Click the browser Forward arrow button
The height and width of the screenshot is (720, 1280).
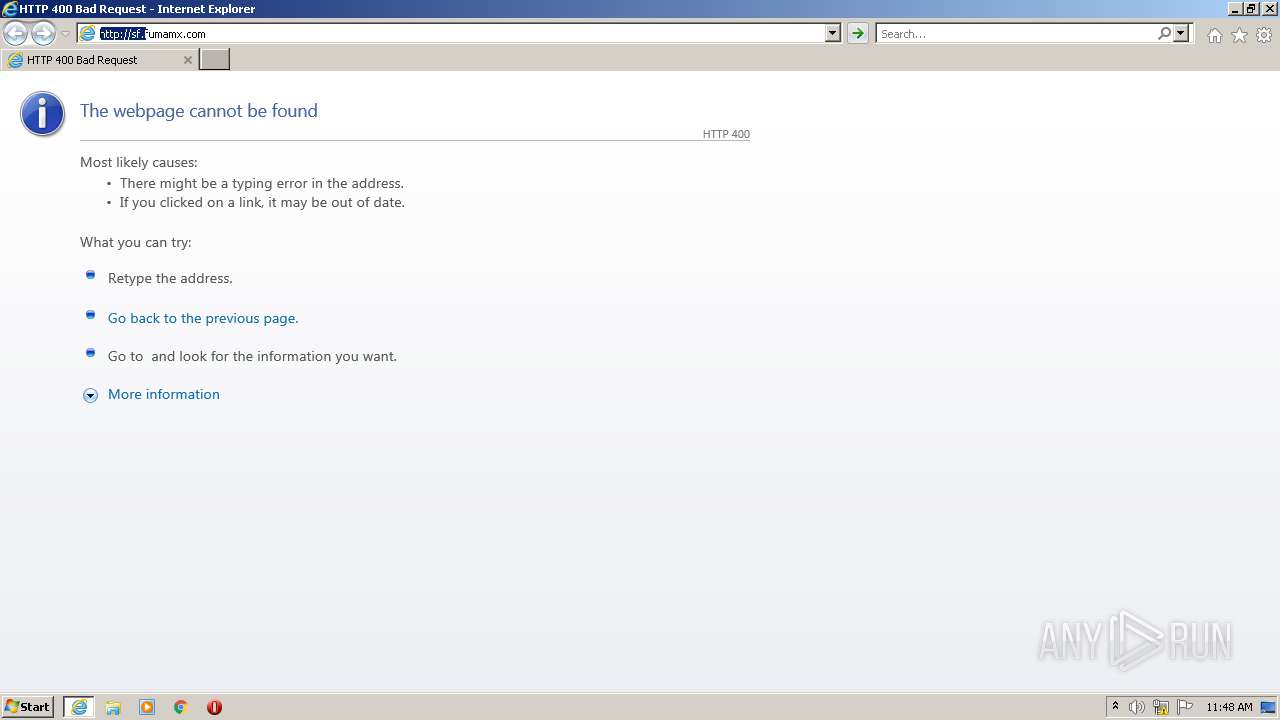coord(43,34)
